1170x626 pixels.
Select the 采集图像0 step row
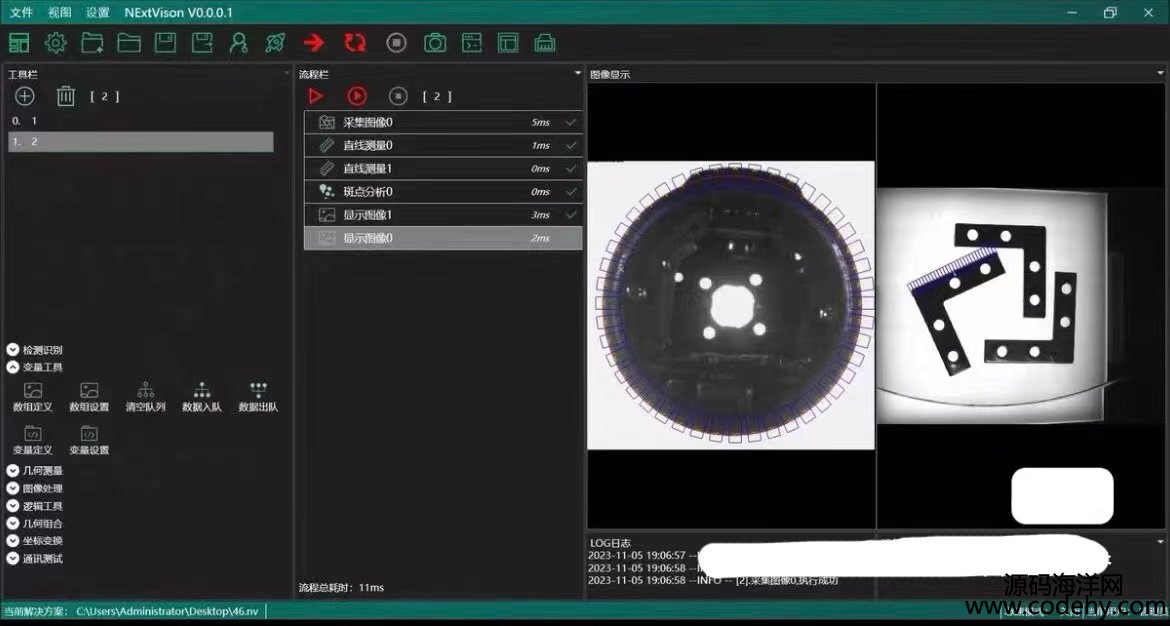[443, 122]
